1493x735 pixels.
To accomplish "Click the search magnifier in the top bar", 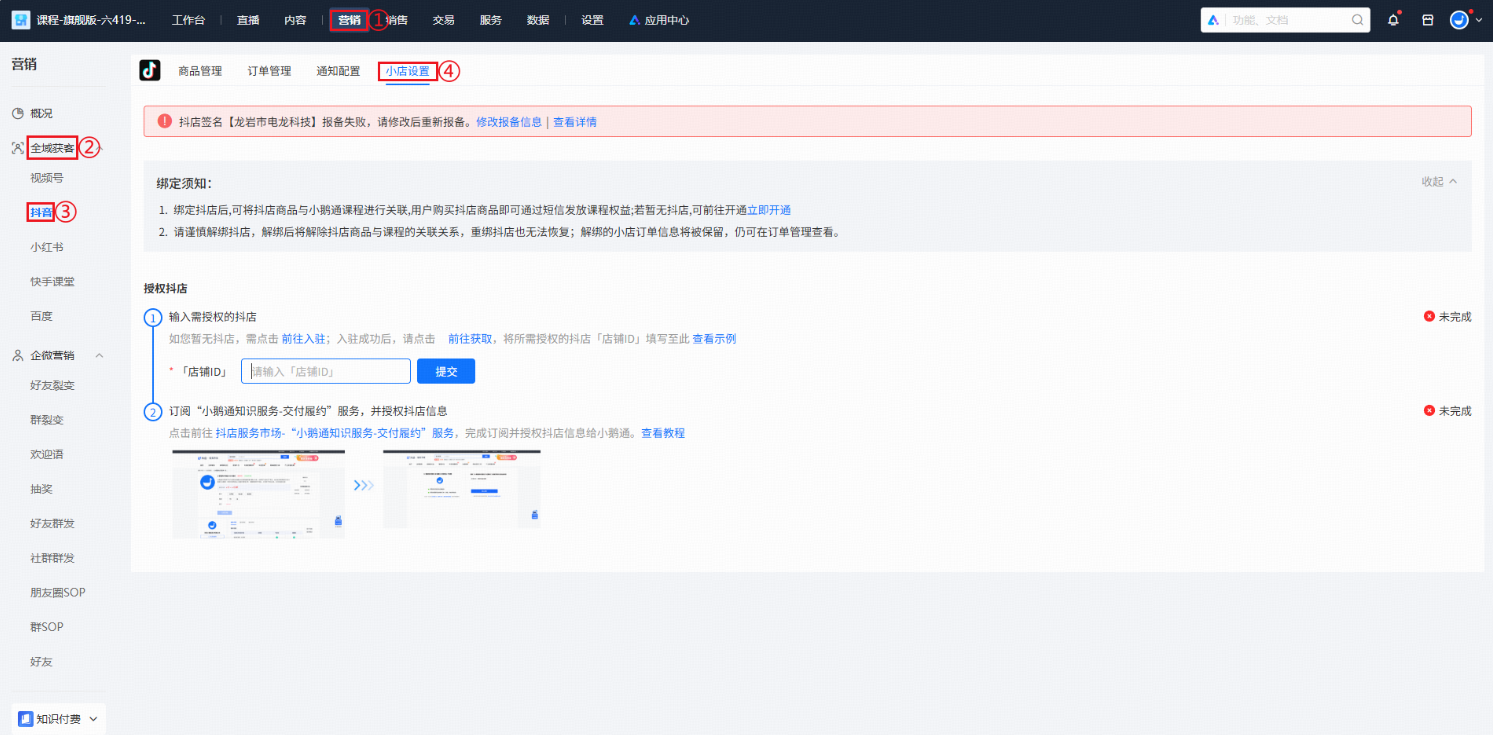I will 1357,19.
